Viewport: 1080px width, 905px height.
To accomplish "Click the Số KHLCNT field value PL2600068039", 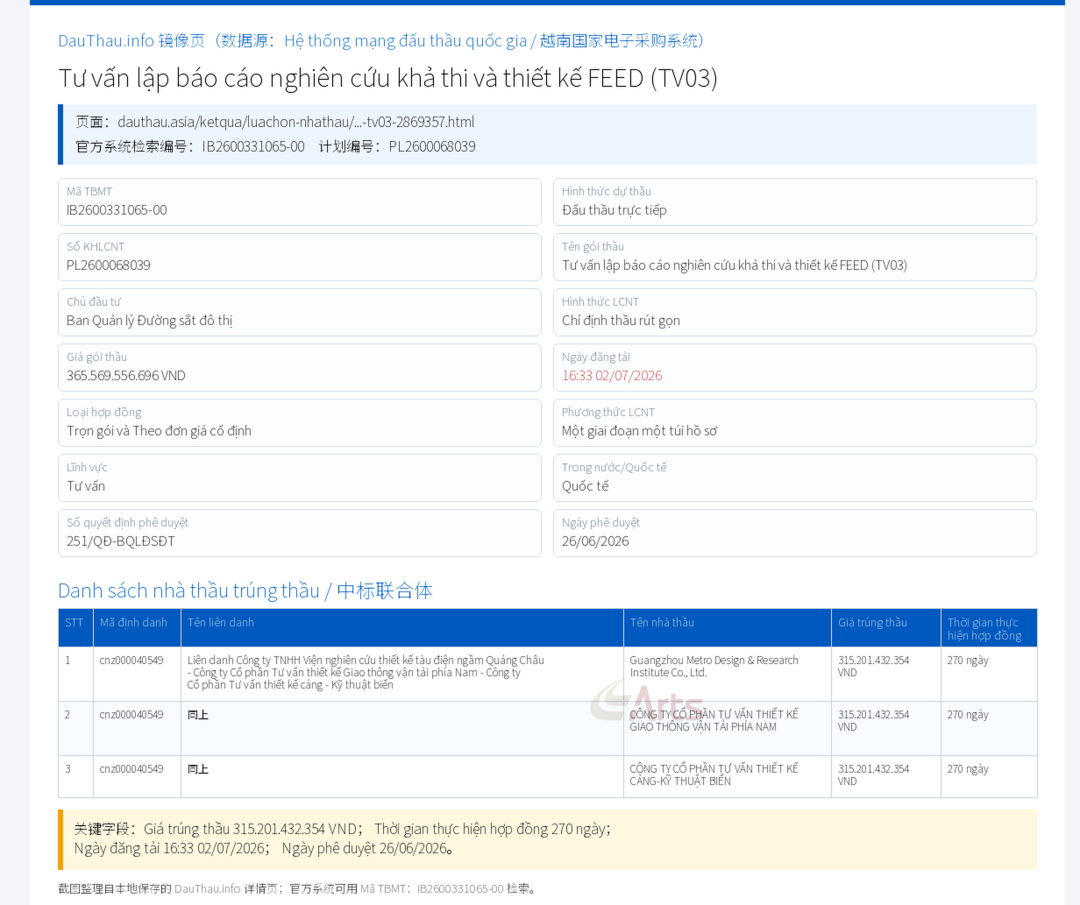I will coord(108,265).
